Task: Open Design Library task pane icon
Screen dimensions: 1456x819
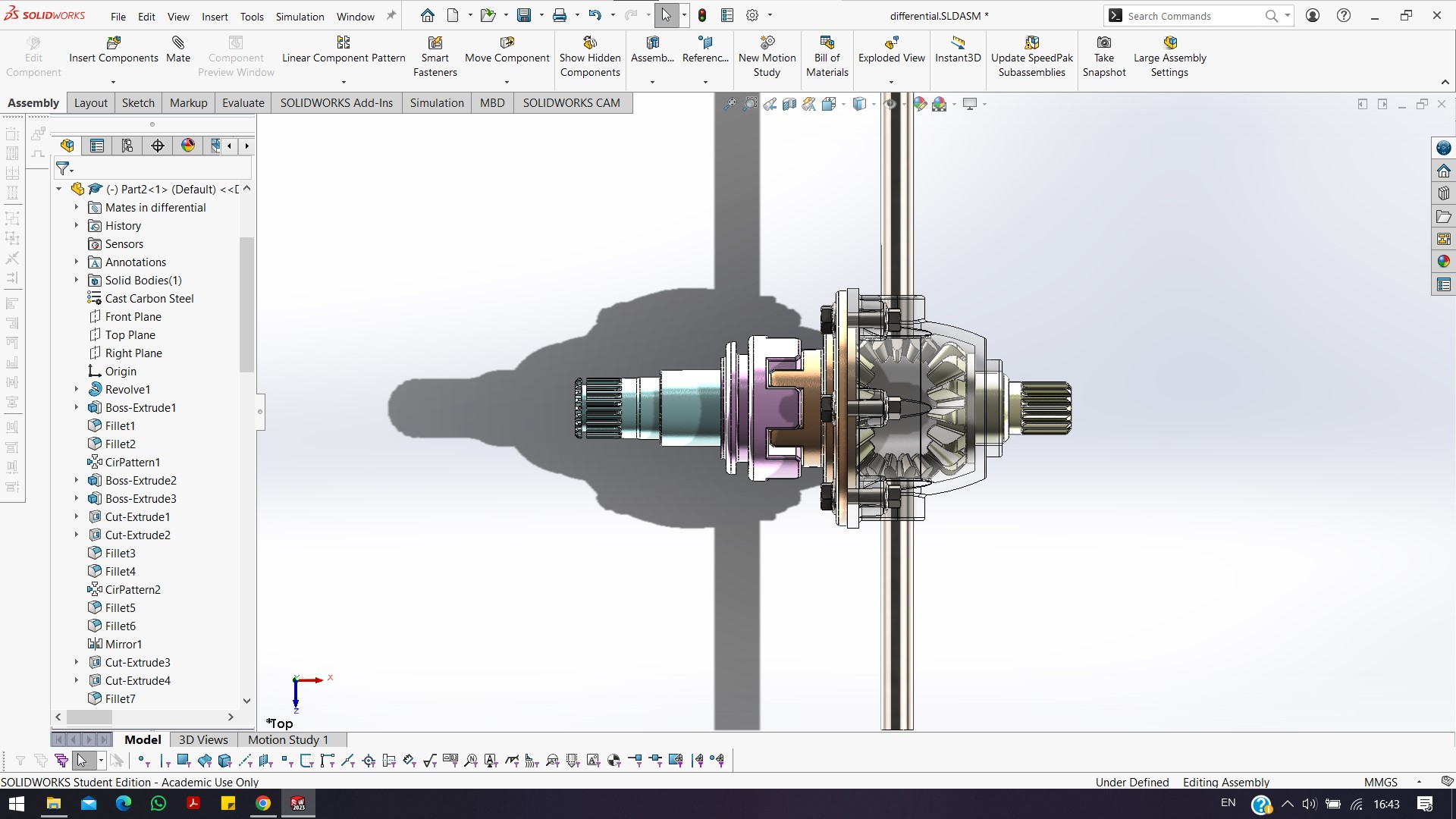Action: pyautogui.click(x=1444, y=193)
